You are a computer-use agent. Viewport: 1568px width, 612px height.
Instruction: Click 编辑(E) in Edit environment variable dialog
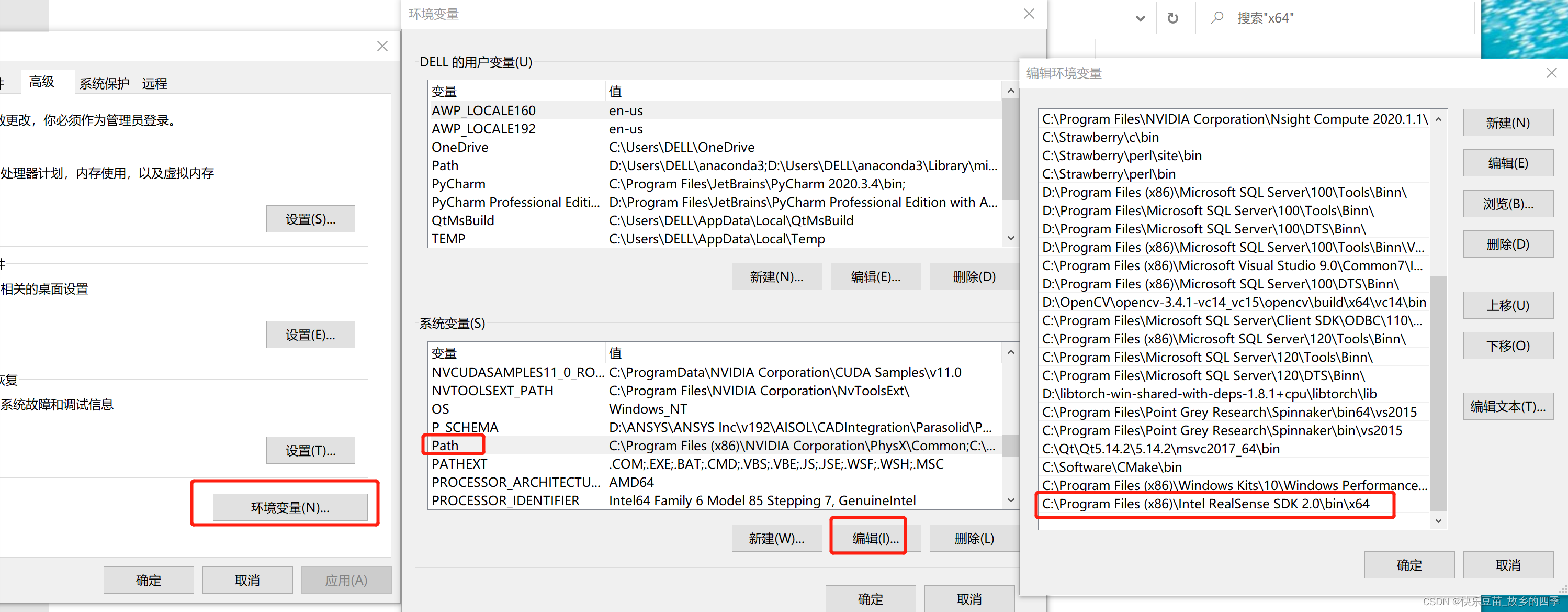click(x=1508, y=163)
